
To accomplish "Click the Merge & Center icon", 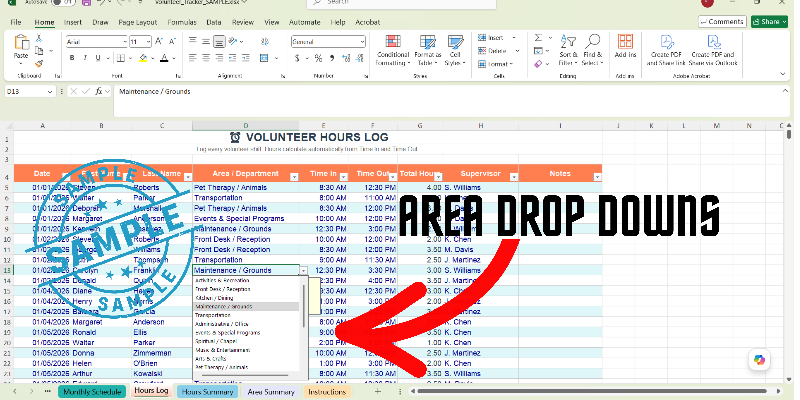I will [264, 58].
